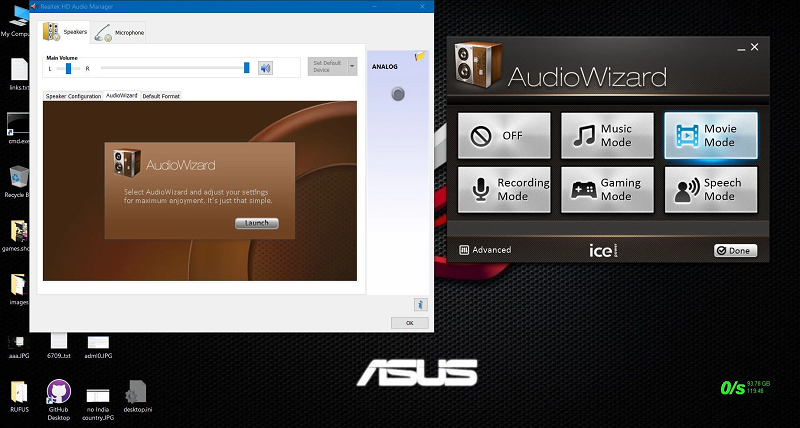
Task: Select the cmd.exe desktop shortcut
Action: (18, 129)
